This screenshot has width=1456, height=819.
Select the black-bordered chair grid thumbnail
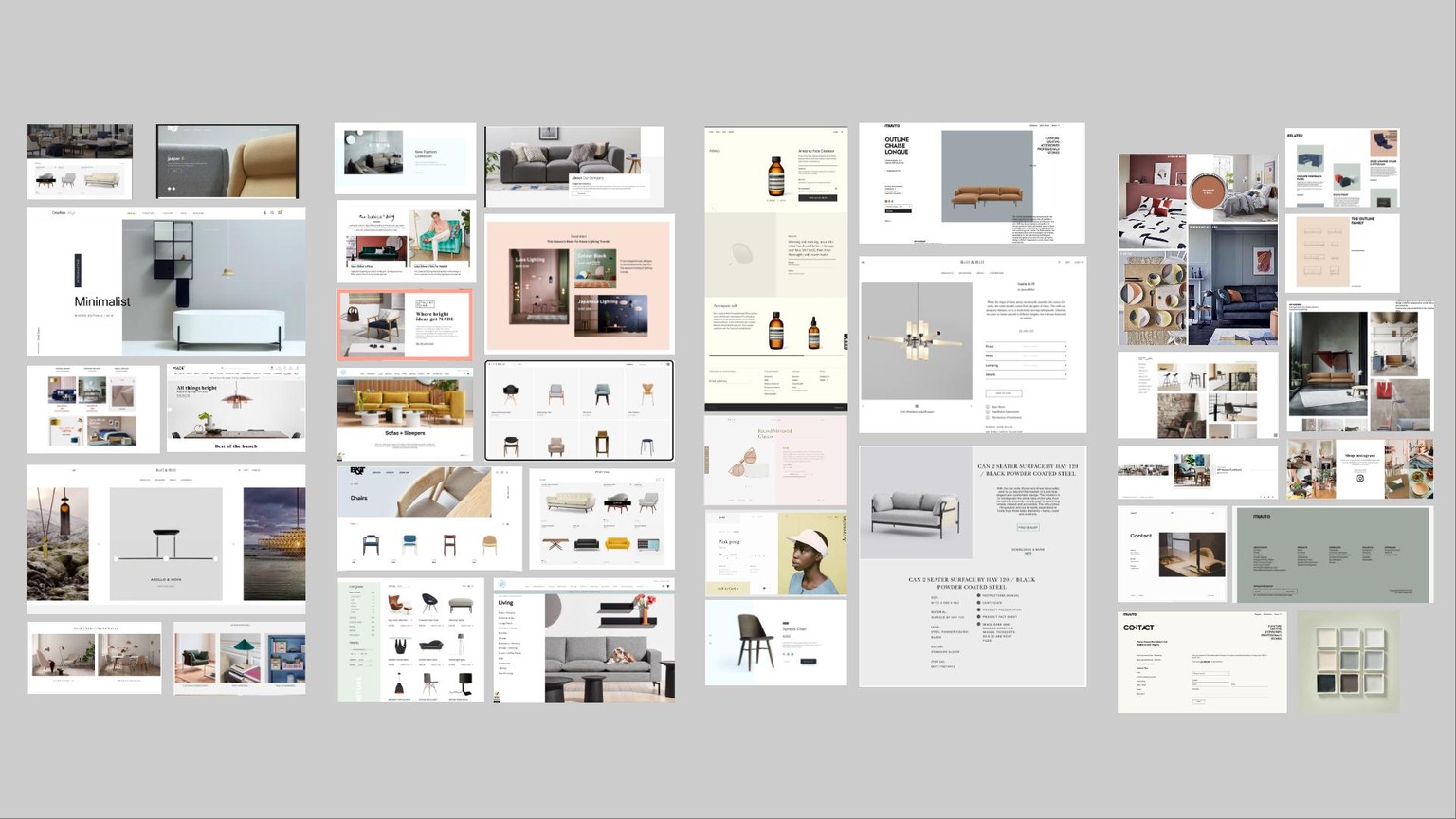tap(579, 410)
